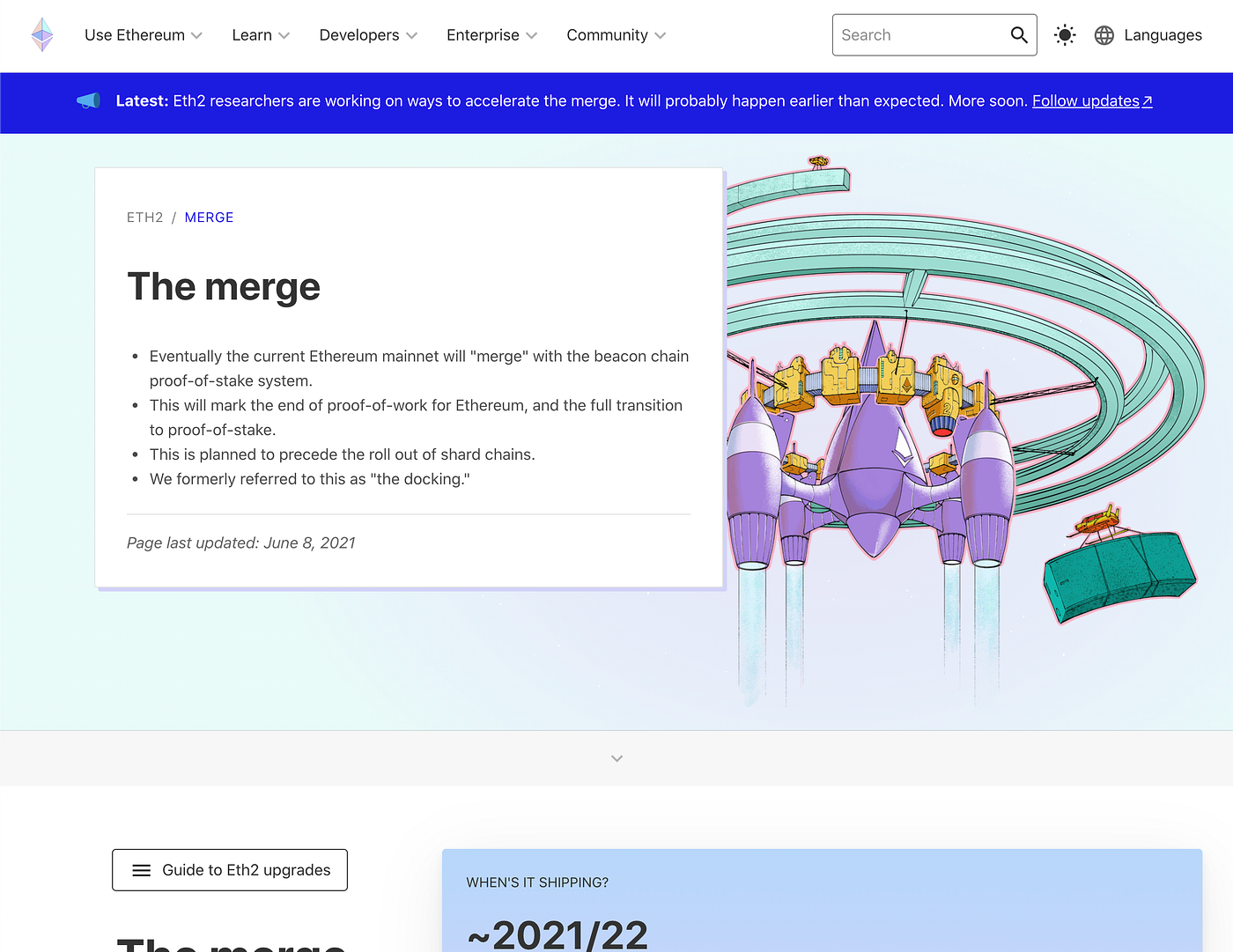Toggle light/dark mode sun icon
This screenshot has height=952, width=1233.
coord(1065,35)
